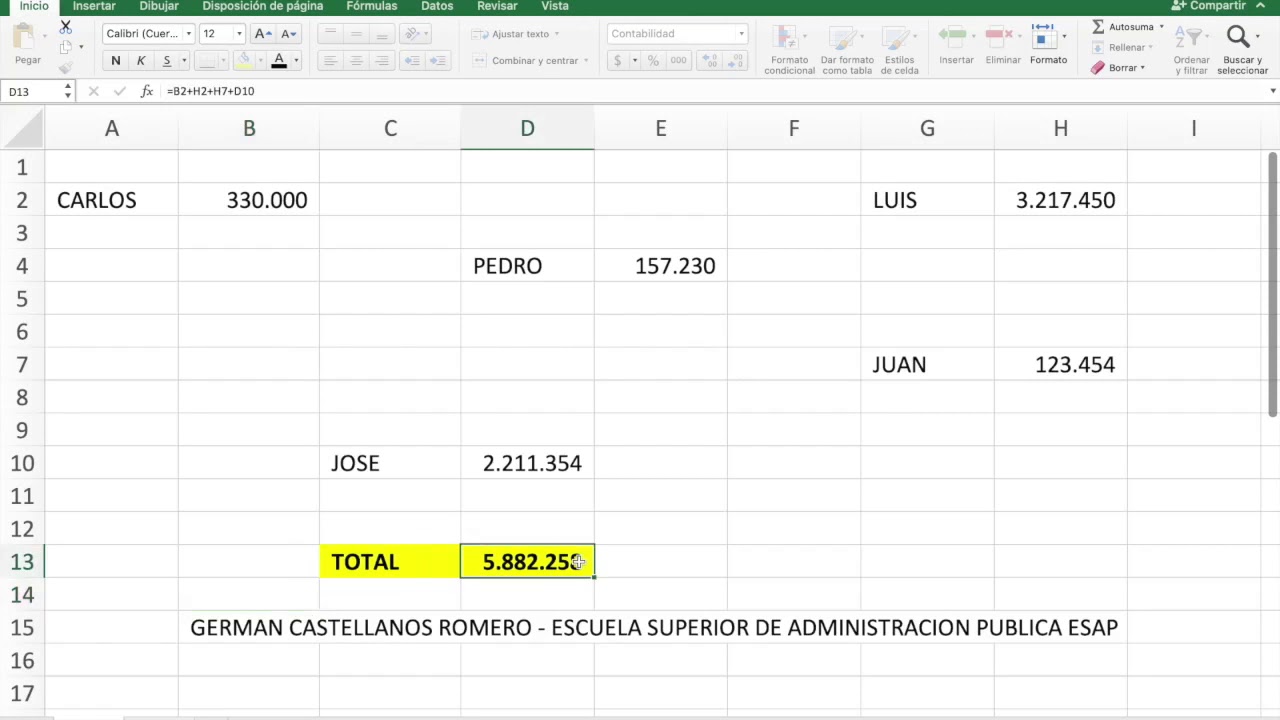Expand the formula bar with arrow
The height and width of the screenshot is (720, 1280).
coord(1272,91)
